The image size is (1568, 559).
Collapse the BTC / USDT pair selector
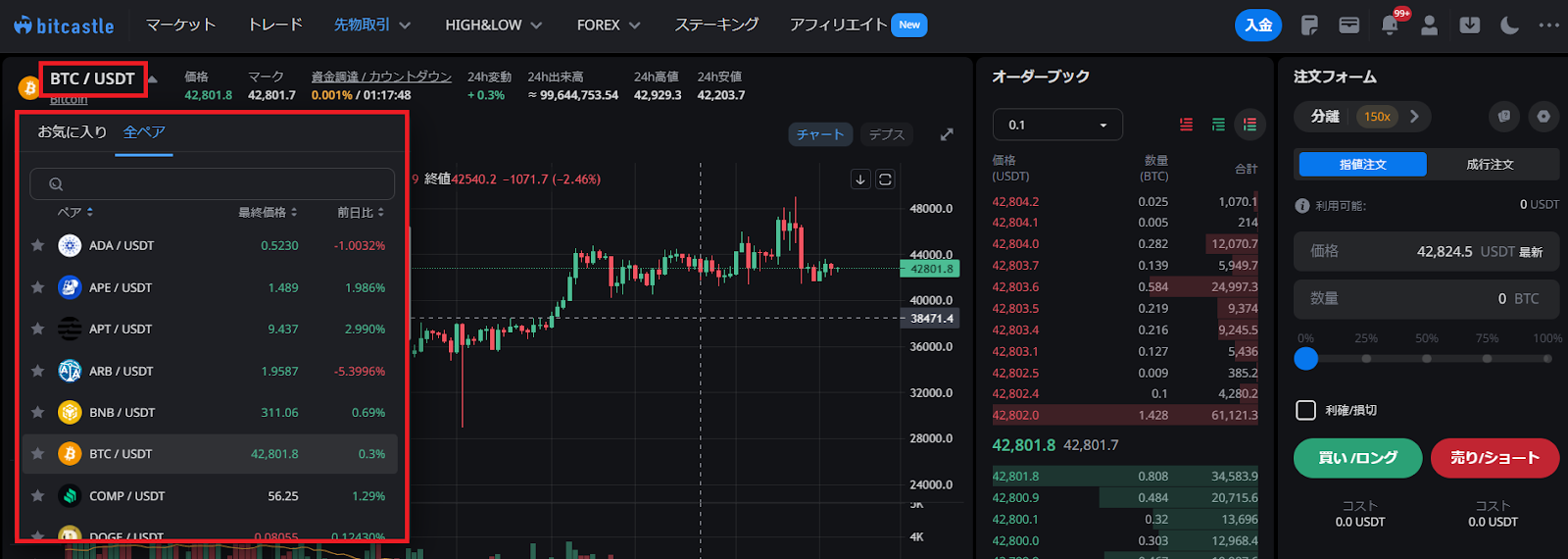(x=153, y=79)
